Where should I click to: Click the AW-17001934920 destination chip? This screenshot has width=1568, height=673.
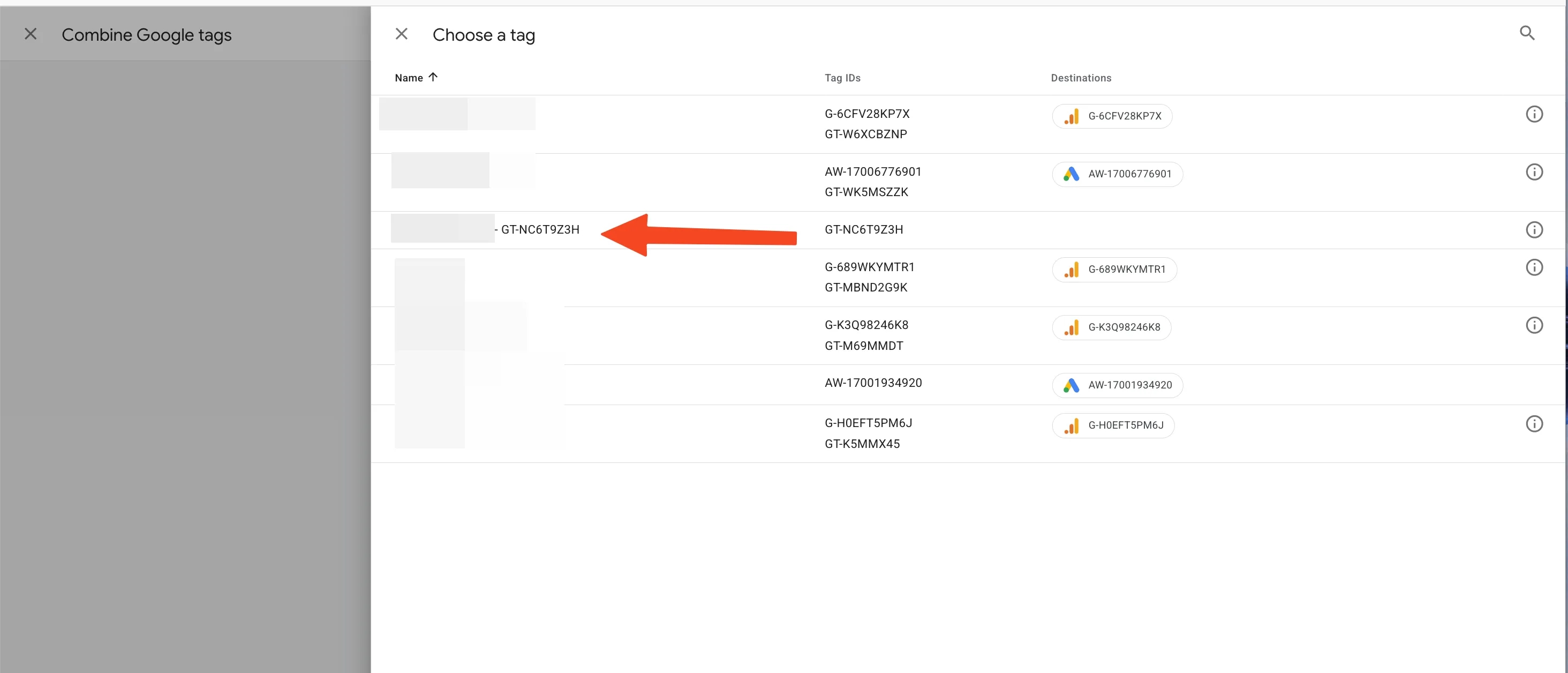(x=1117, y=386)
